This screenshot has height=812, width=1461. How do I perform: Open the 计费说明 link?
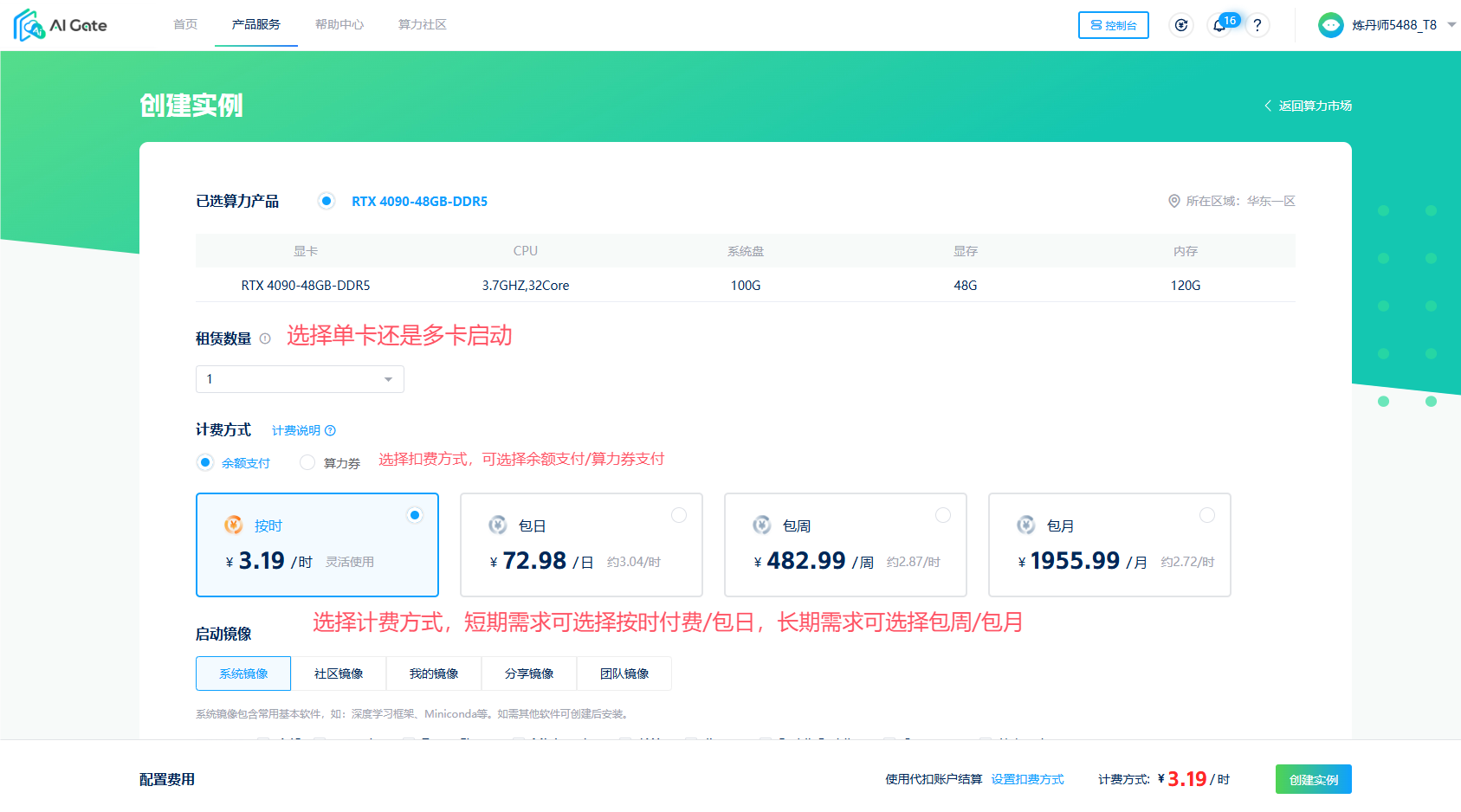[x=296, y=430]
